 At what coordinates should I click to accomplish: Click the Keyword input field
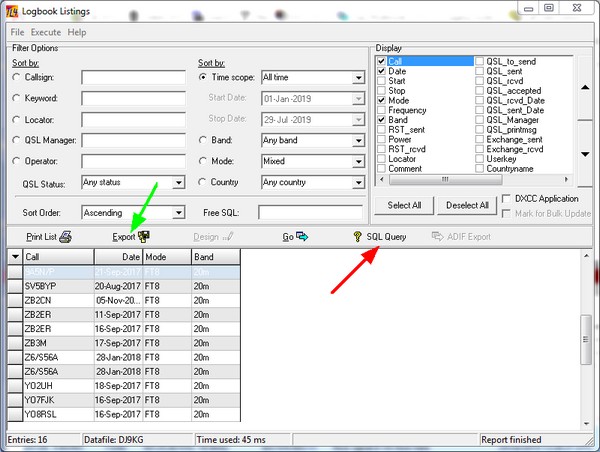pyautogui.click(x=134, y=98)
